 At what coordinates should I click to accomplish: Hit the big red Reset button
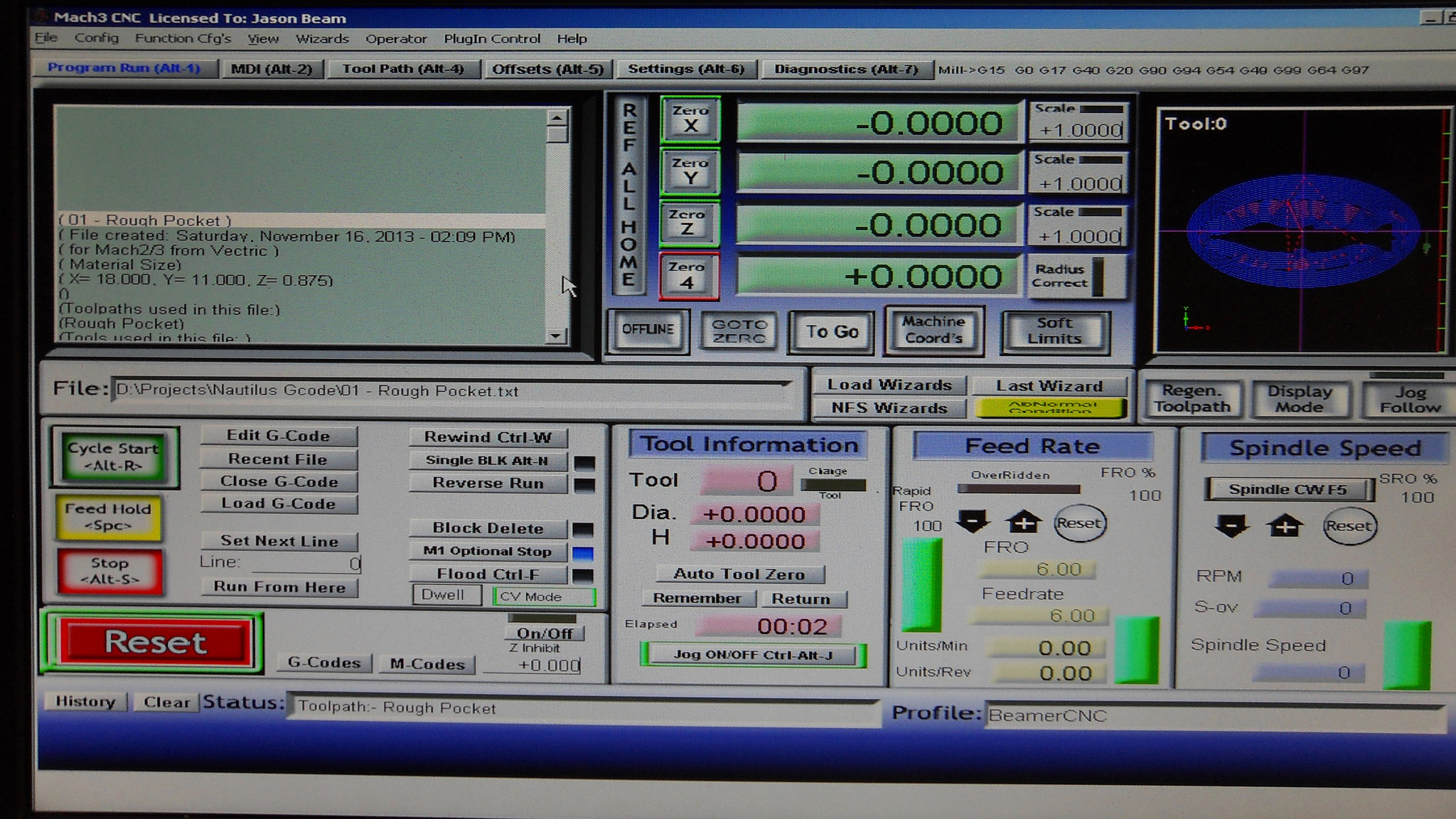pos(155,642)
